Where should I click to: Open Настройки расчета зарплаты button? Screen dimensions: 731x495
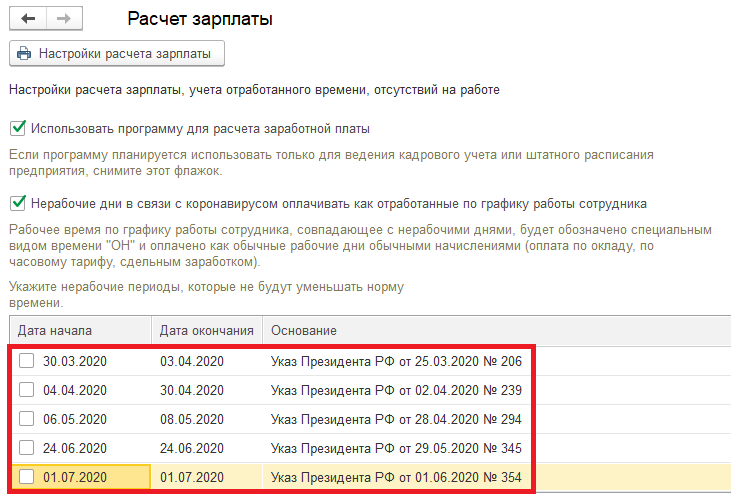point(117,54)
